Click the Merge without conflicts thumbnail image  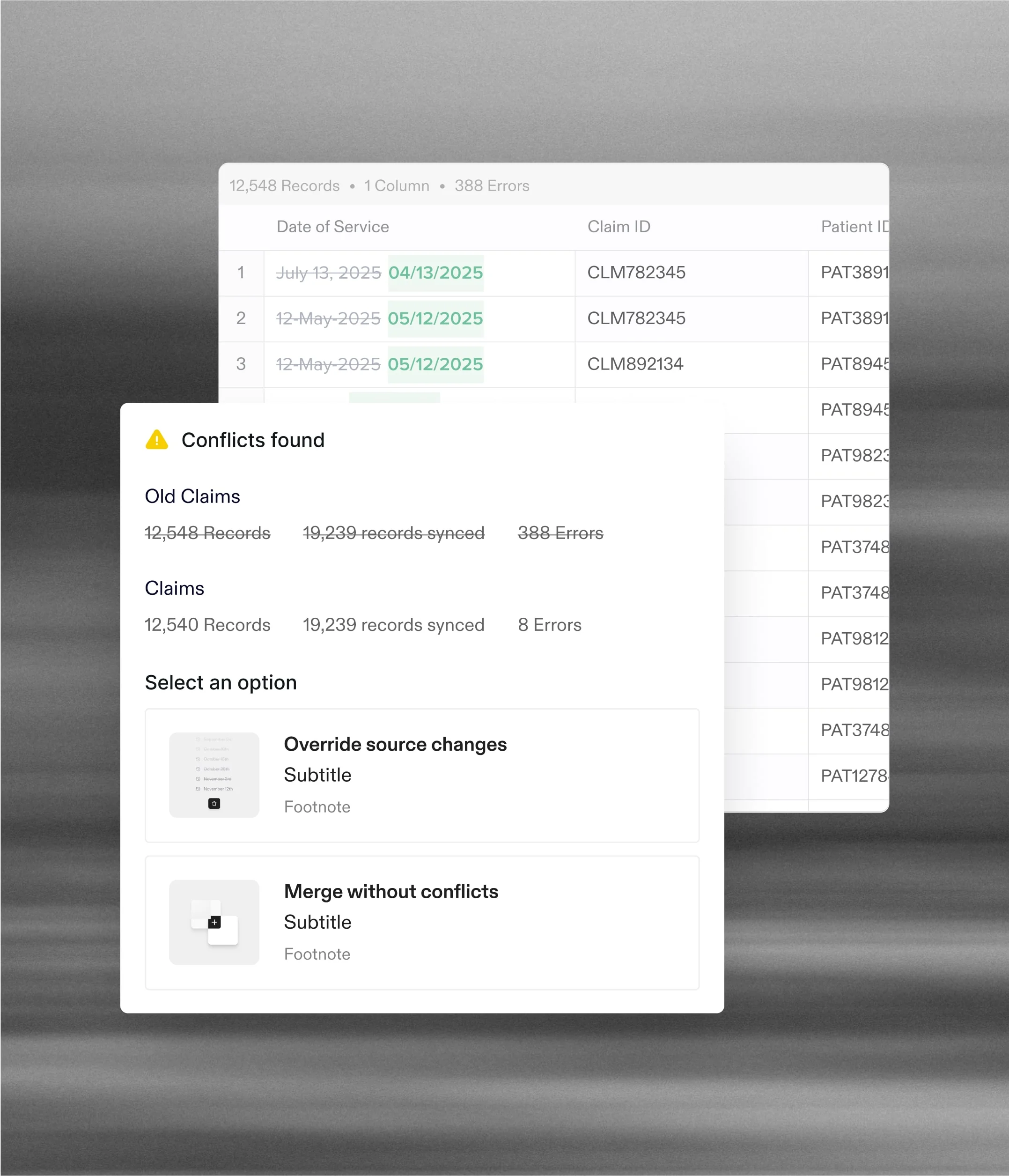tap(214, 922)
